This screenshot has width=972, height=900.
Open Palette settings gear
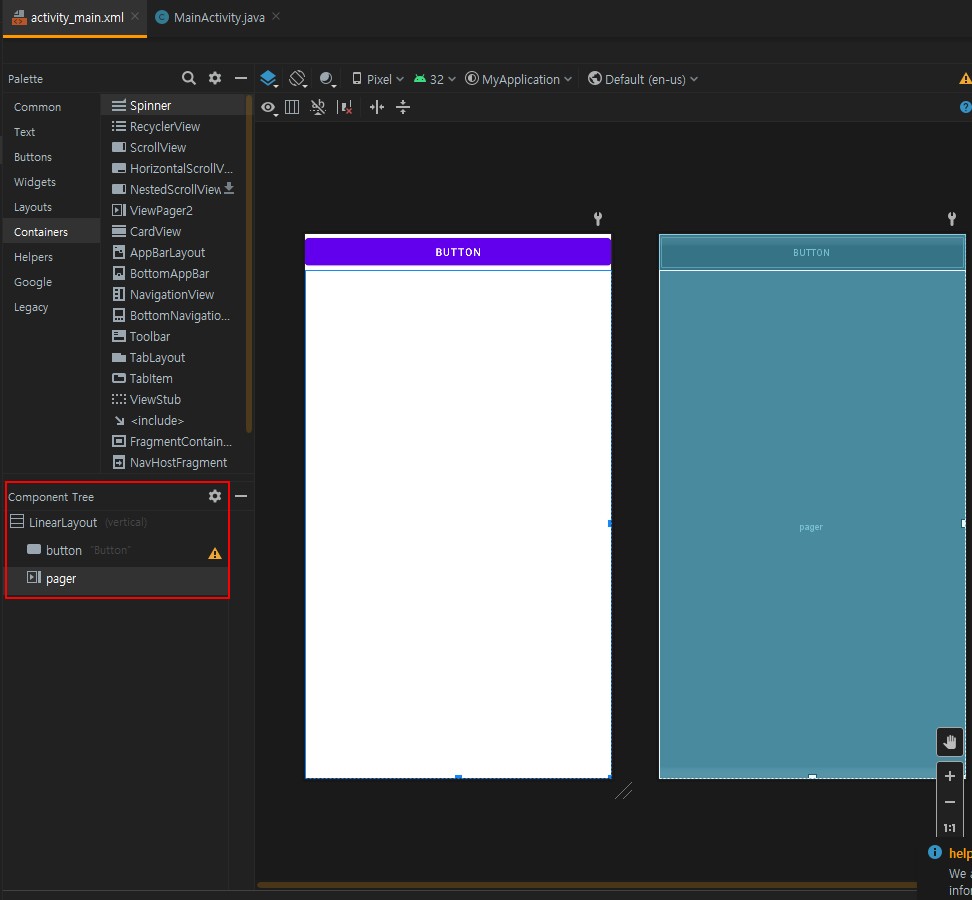tap(214, 78)
